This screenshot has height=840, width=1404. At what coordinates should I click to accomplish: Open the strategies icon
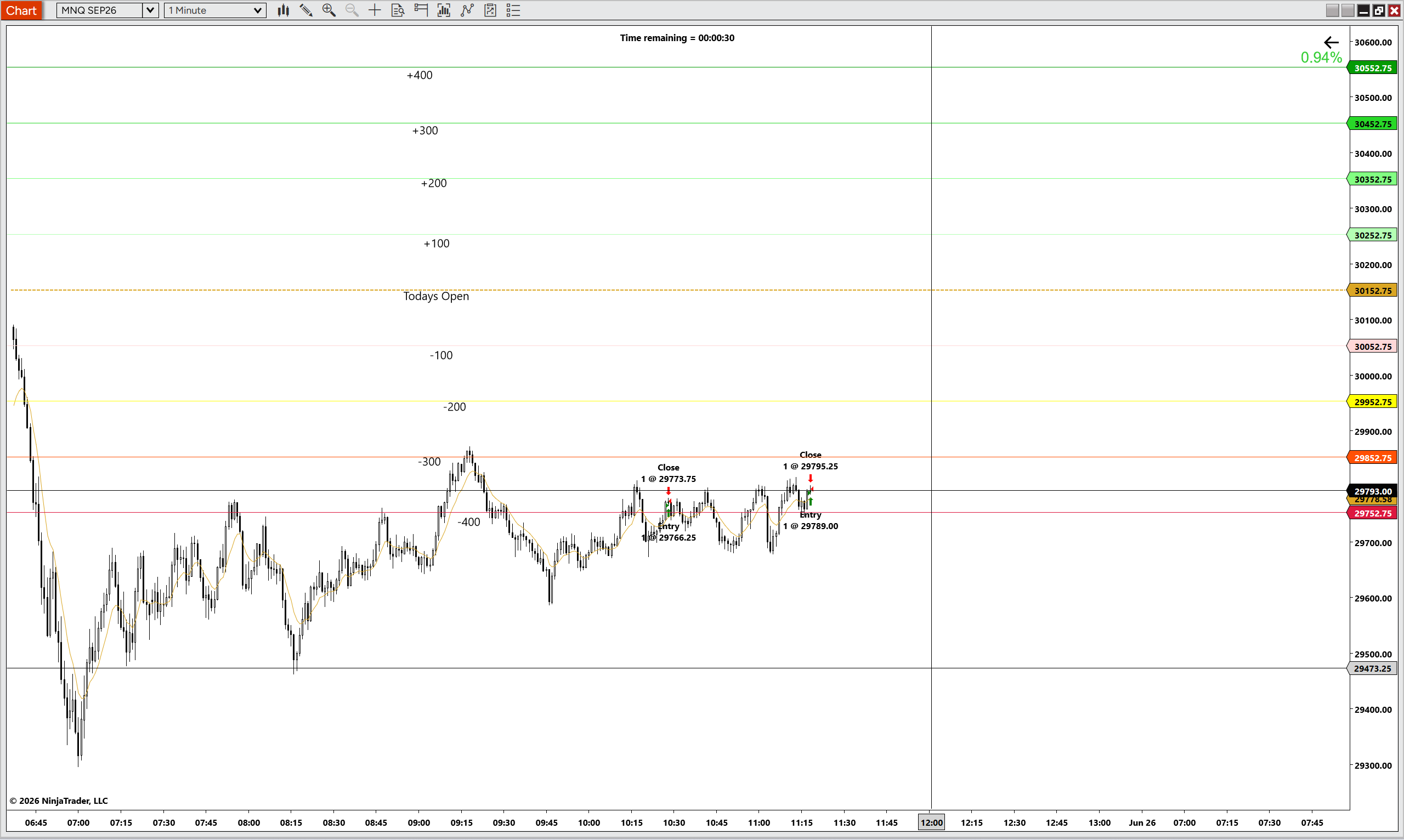point(467,10)
